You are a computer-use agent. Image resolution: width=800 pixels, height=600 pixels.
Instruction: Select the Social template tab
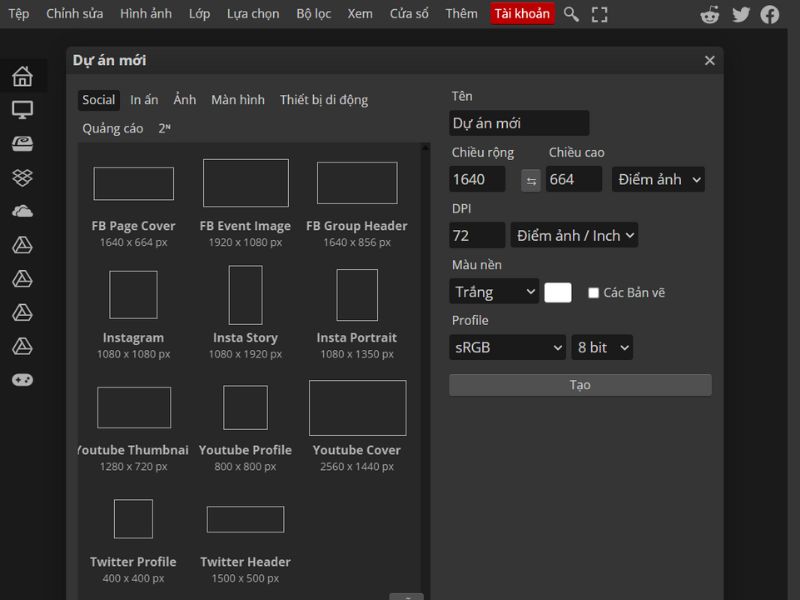coord(98,100)
